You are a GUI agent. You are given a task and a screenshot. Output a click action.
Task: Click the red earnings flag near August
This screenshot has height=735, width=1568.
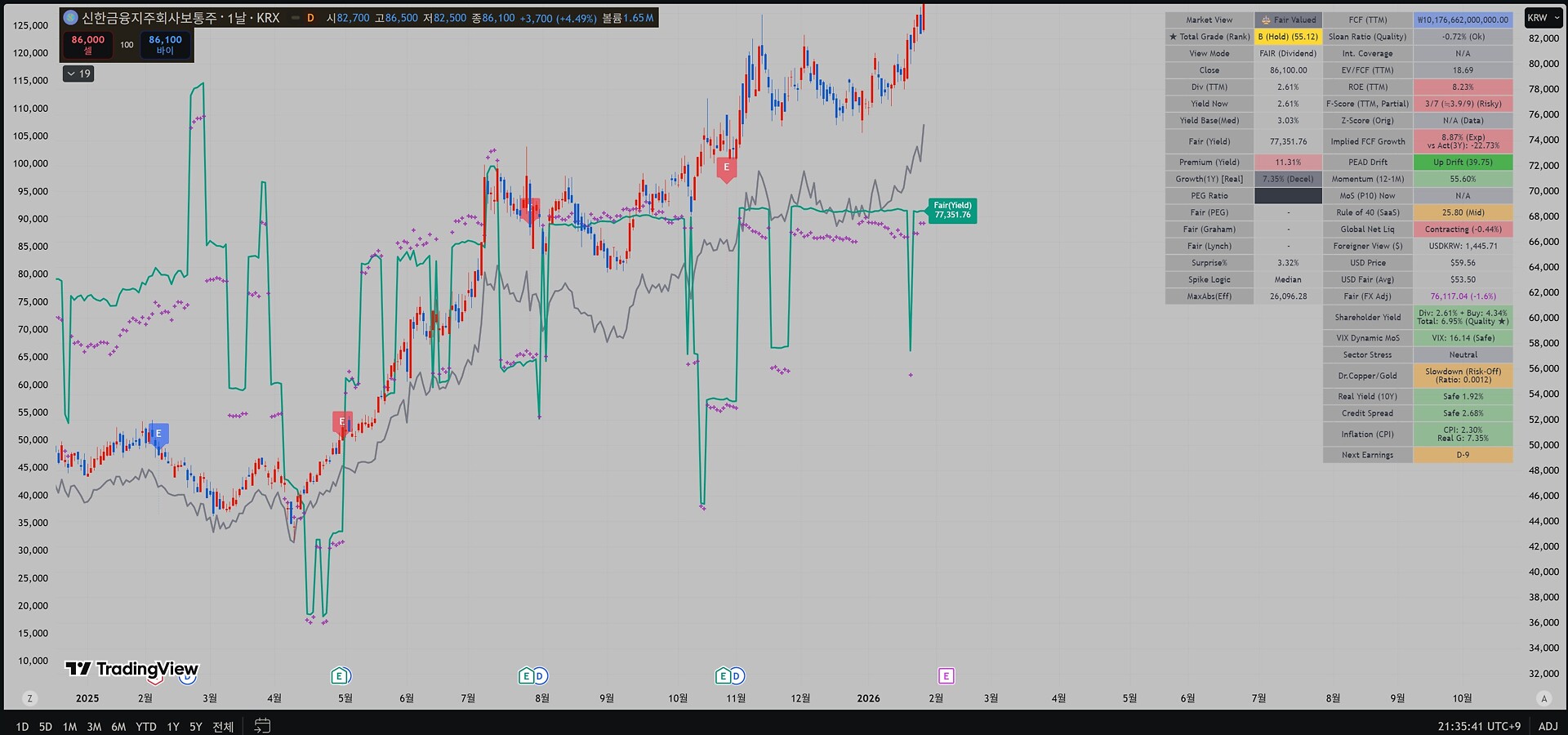coord(530,208)
